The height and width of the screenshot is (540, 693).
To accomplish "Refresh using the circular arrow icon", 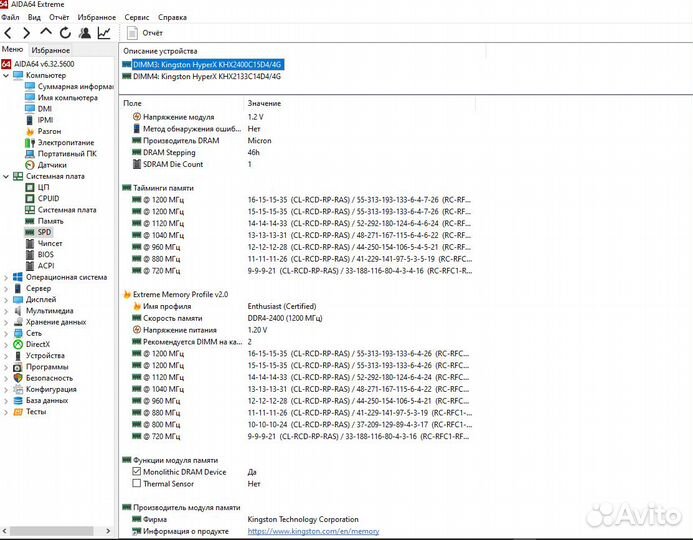I will [x=65, y=33].
